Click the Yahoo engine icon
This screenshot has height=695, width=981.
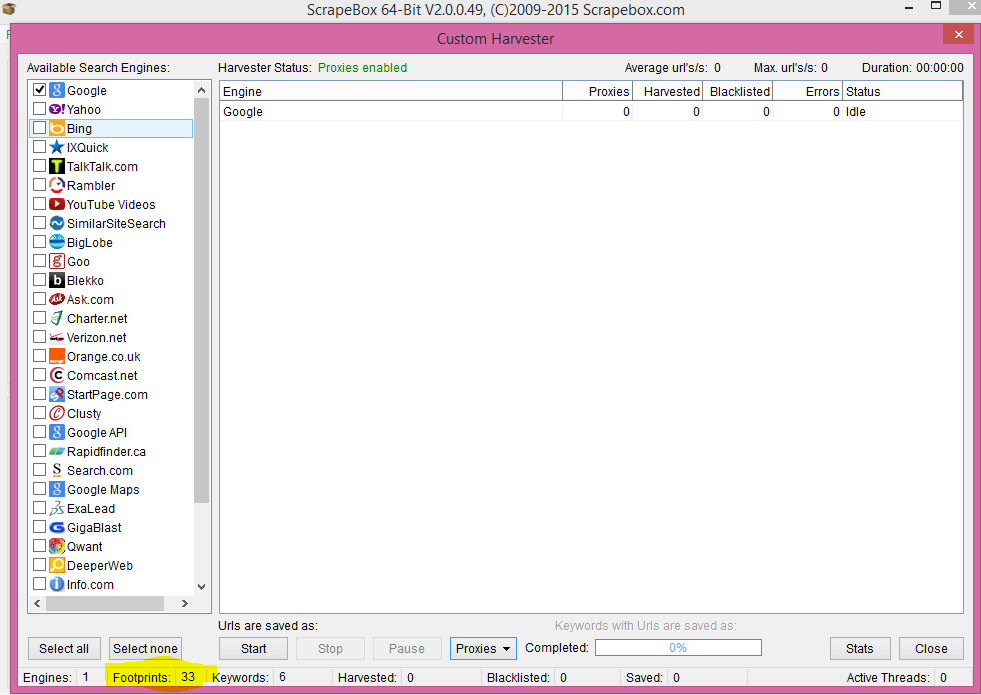57,109
